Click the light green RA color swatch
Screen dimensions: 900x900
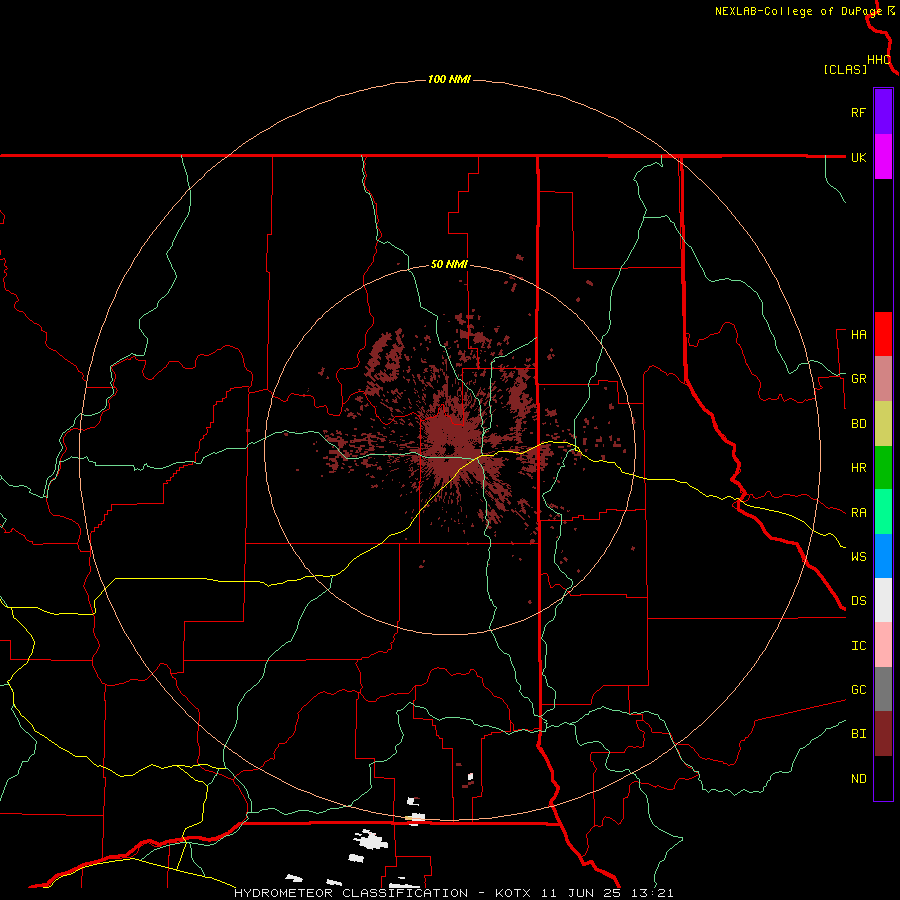click(883, 512)
